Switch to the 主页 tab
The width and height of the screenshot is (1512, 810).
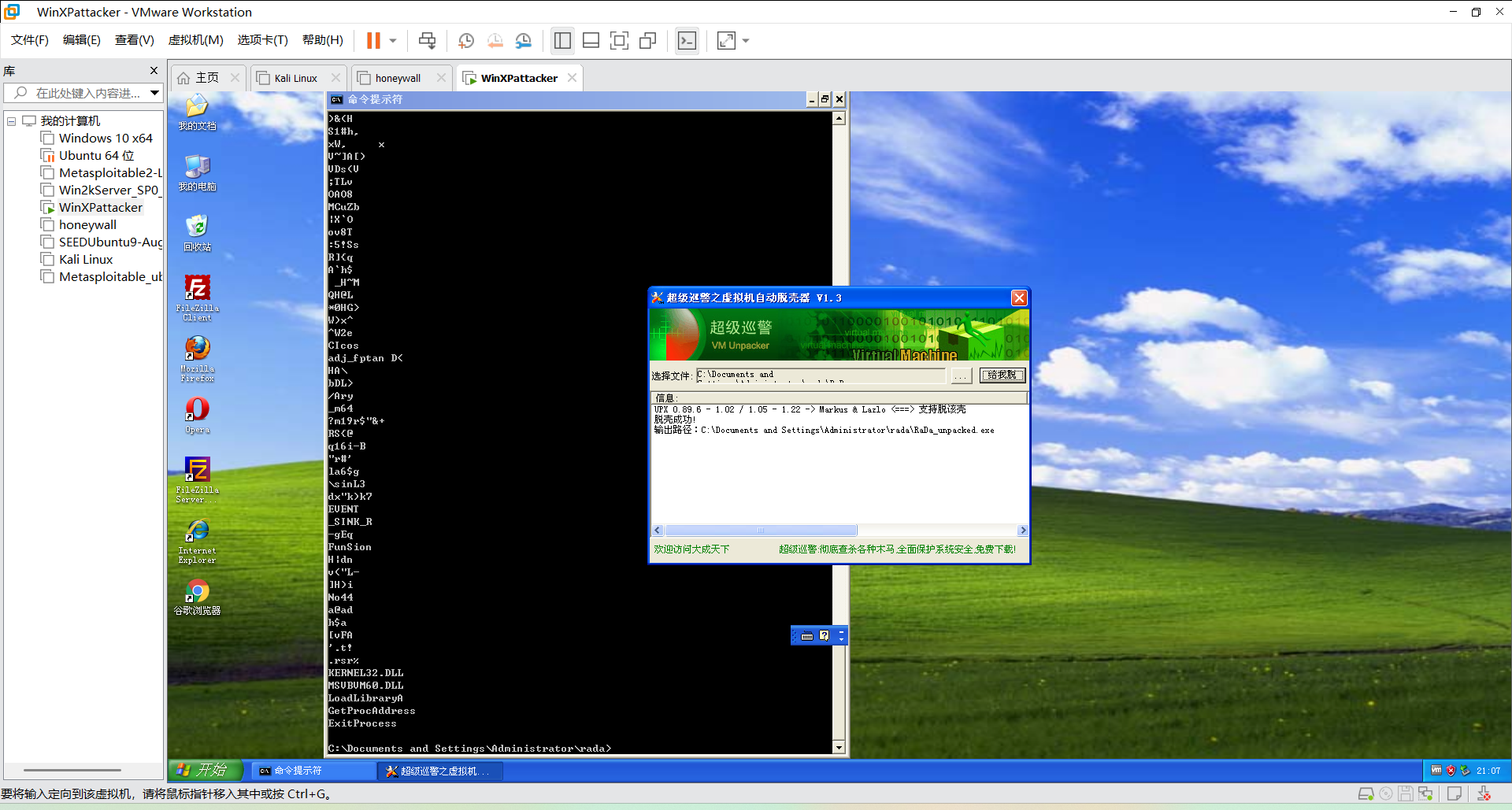(207, 78)
